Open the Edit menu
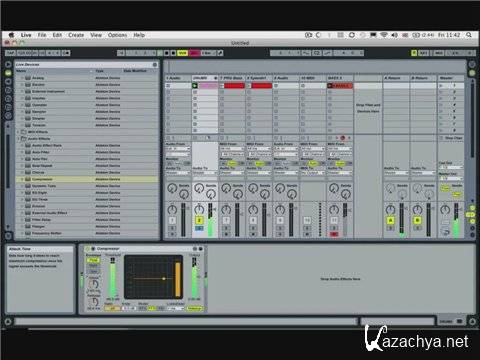 coord(57,35)
